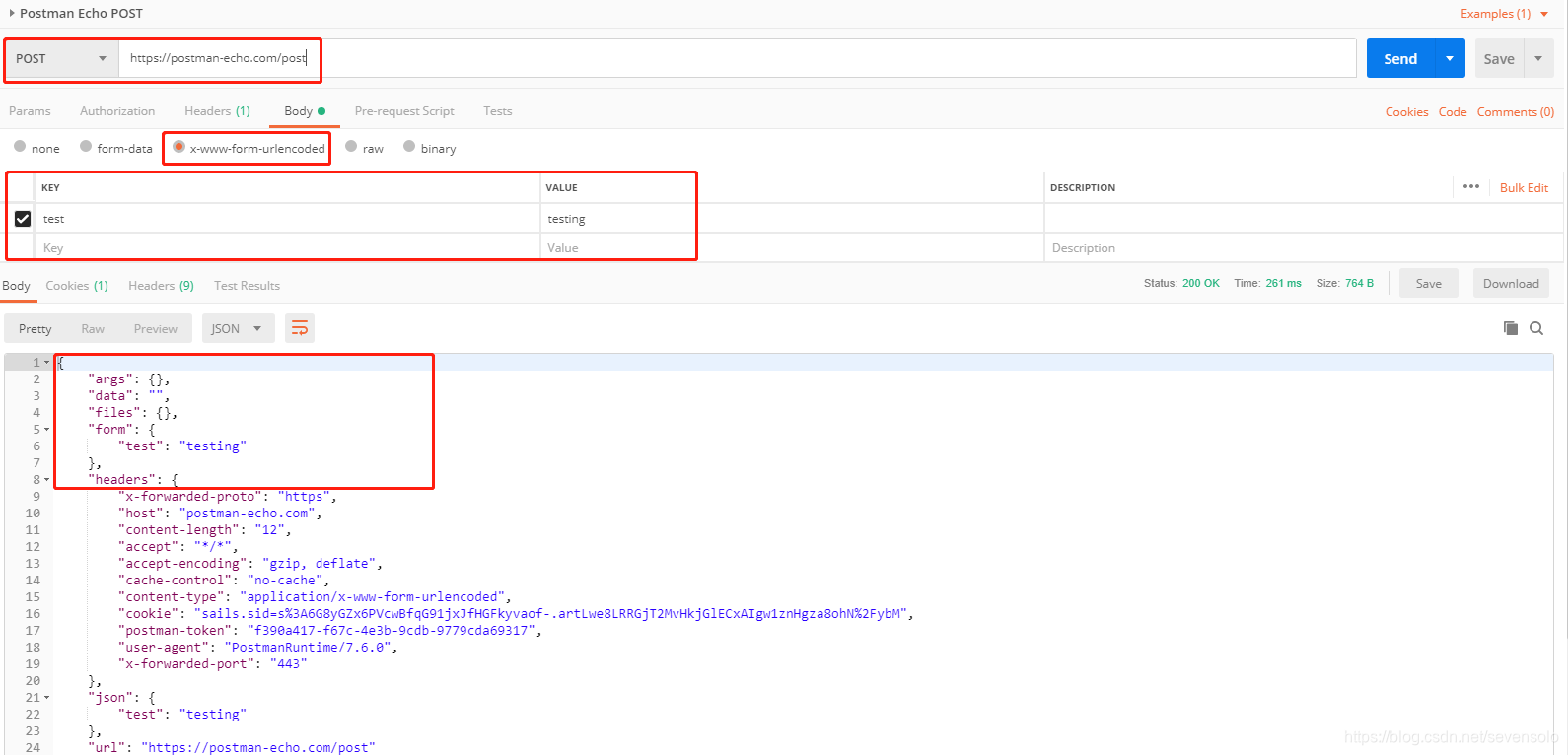The image size is (1568, 755).
Task: Click the "application/x-www-form-urlencoded" content-type value
Action: (373, 597)
